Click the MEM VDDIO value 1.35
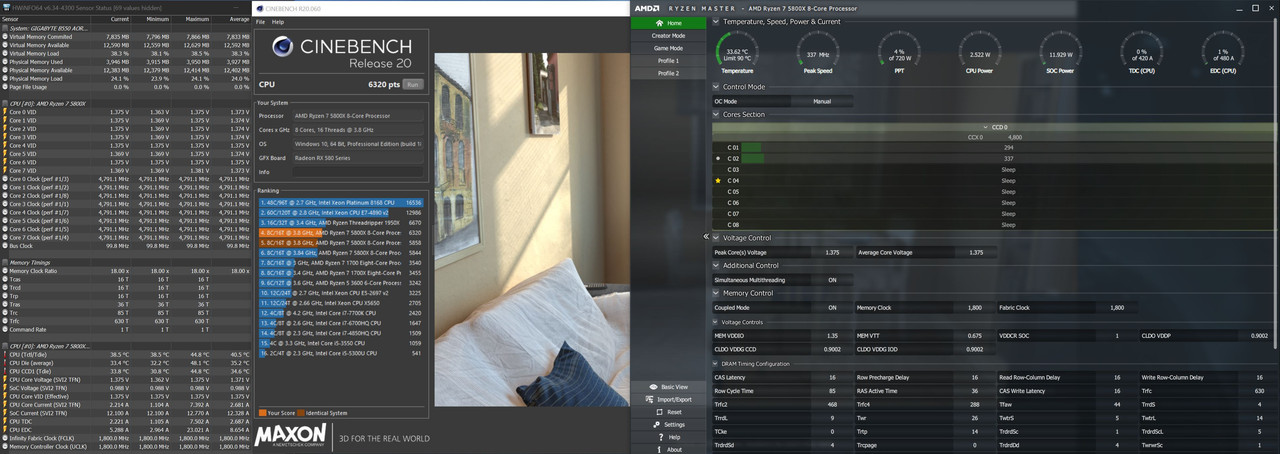 (x=832, y=335)
